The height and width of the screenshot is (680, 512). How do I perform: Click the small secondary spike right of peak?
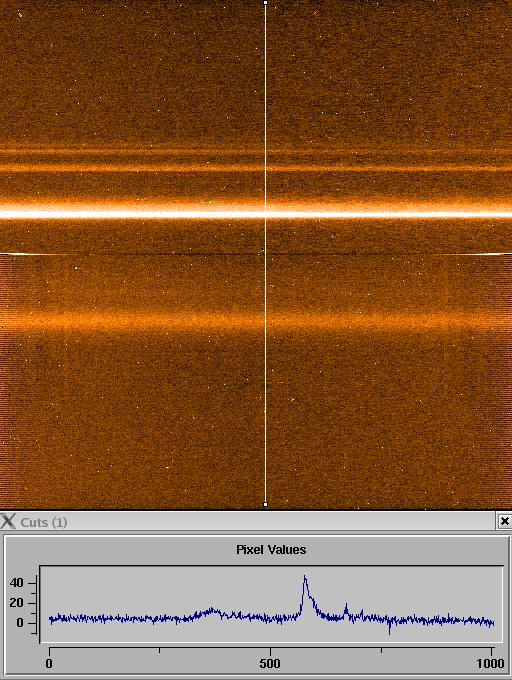[346, 606]
